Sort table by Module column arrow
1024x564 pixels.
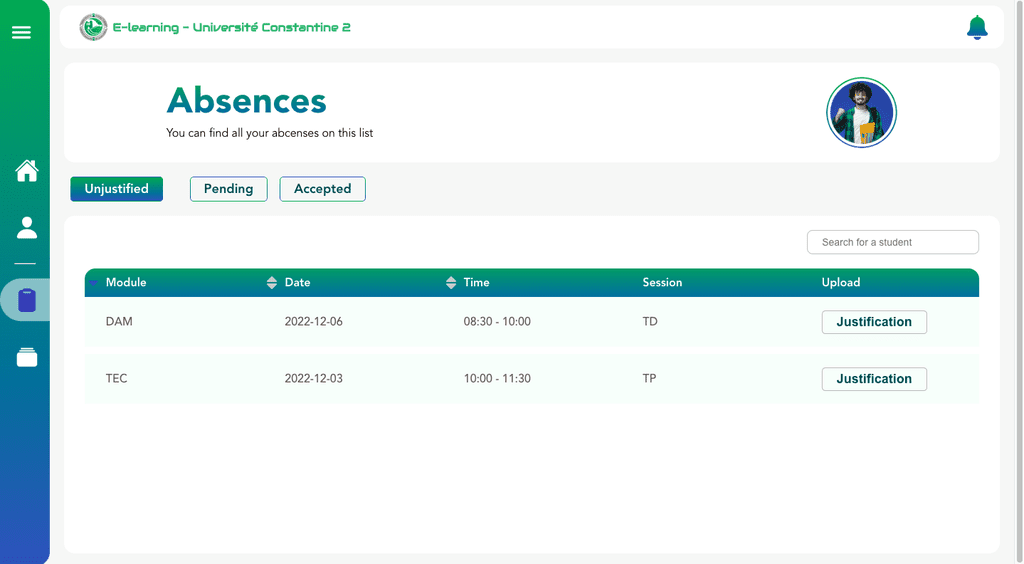[x=94, y=283]
